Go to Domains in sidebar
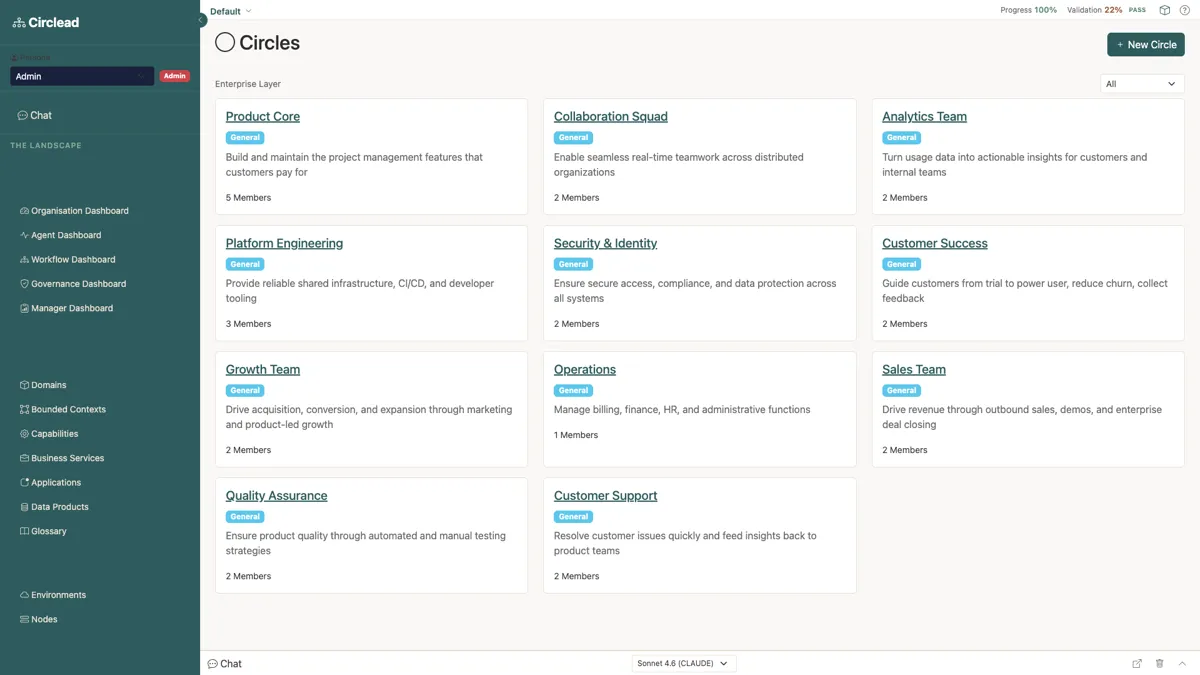The width and height of the screenshot is (1200, 675). tap(43, 385)
